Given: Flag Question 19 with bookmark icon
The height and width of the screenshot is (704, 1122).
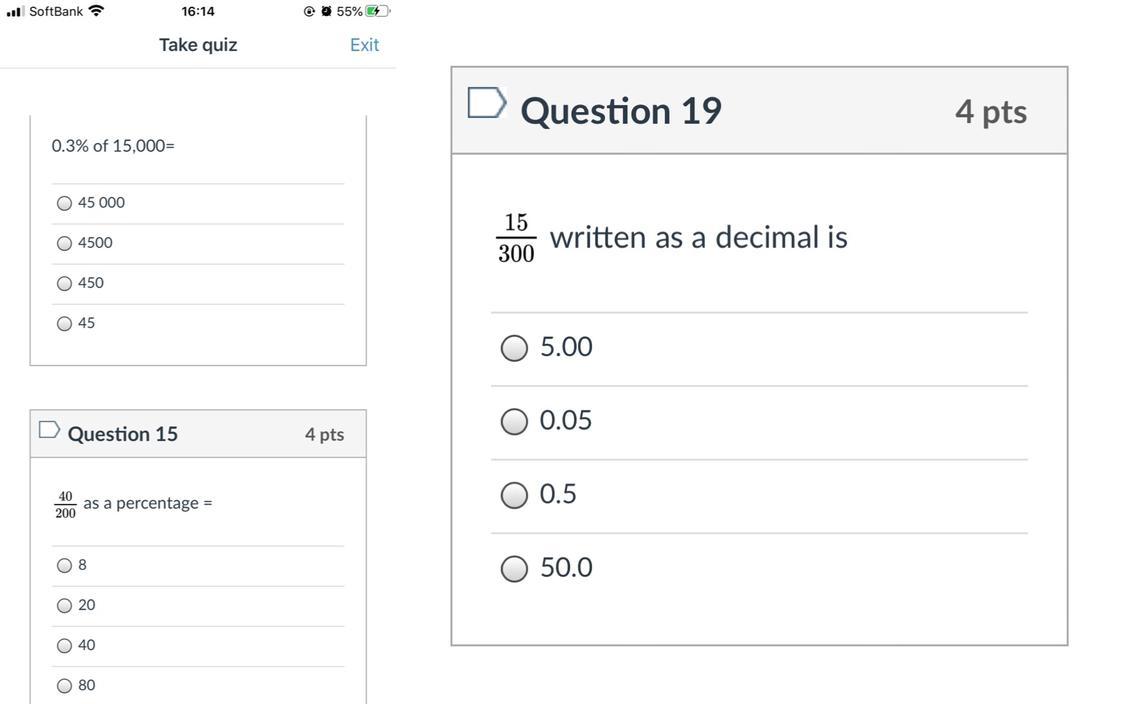Looking at the screenshot, I should pos(486,103).
